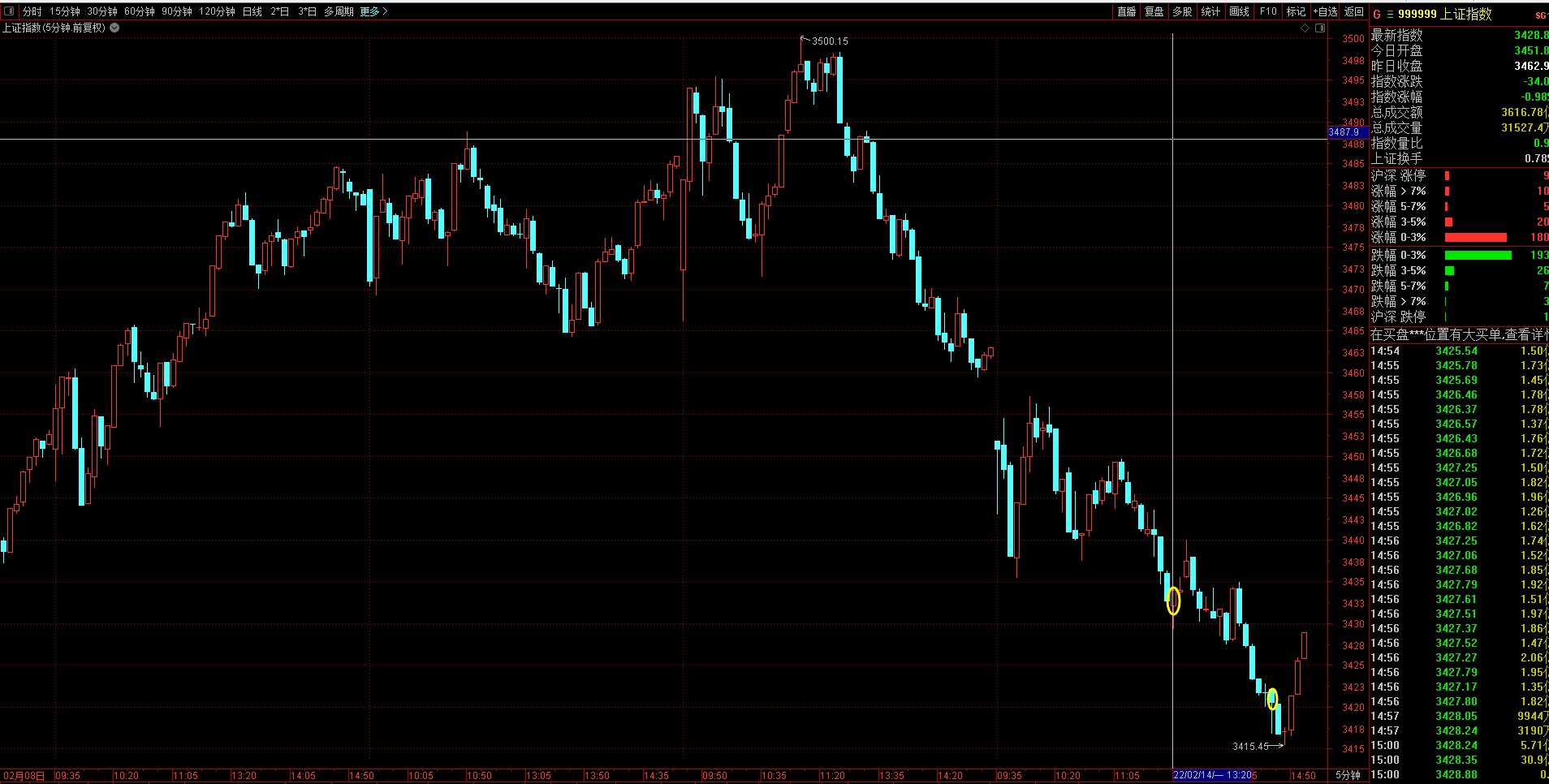Click the first yellow circle marker on the chart
Screen dimensions: 1549x784
tap(1173, 601)
